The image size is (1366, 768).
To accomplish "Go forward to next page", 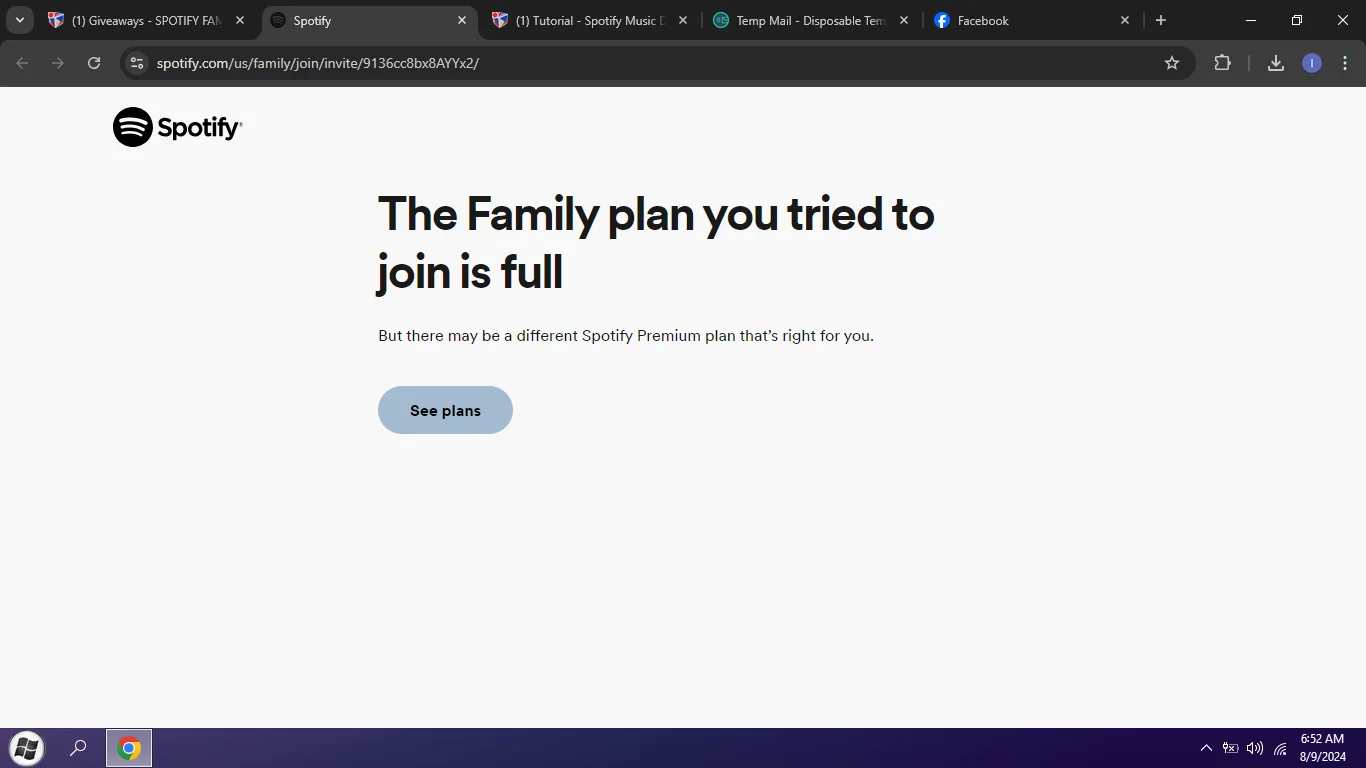I will [58, 63].
